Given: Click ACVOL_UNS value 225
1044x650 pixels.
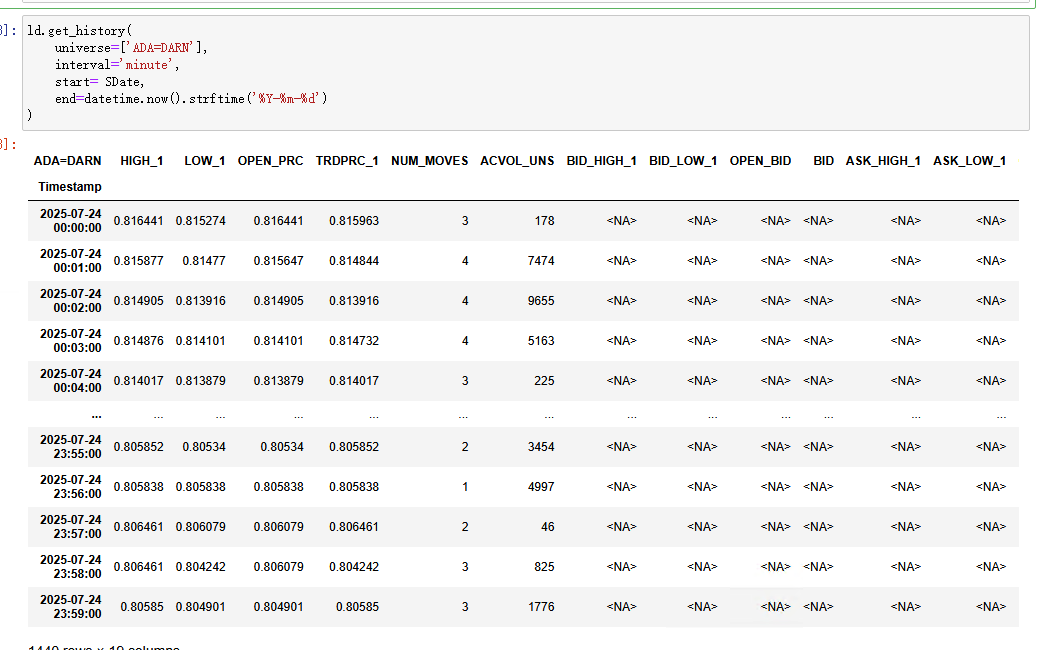Looking at the screenshot, I should point(544,381).
